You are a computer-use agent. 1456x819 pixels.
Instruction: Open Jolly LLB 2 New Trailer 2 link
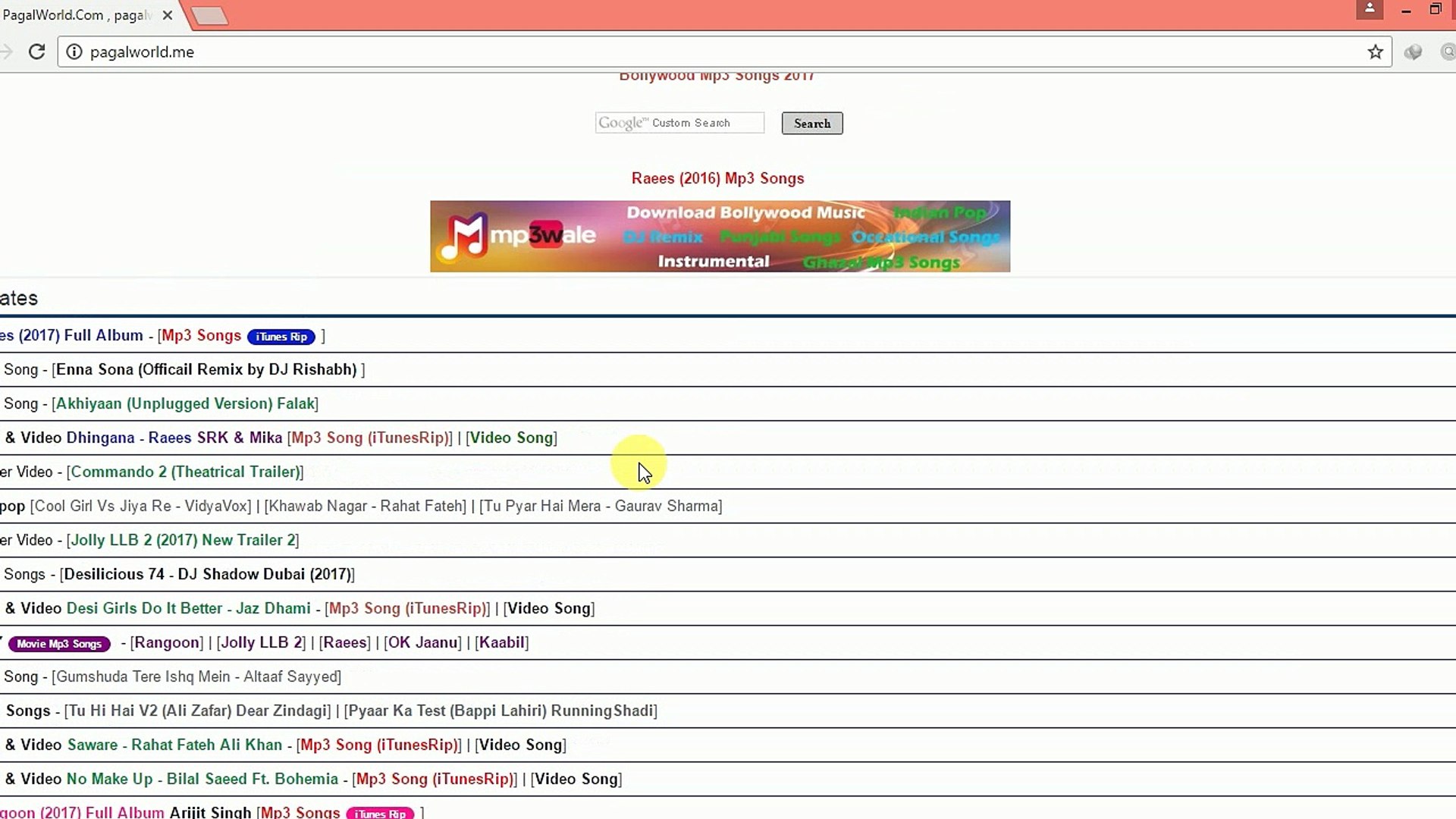[183, 540]
